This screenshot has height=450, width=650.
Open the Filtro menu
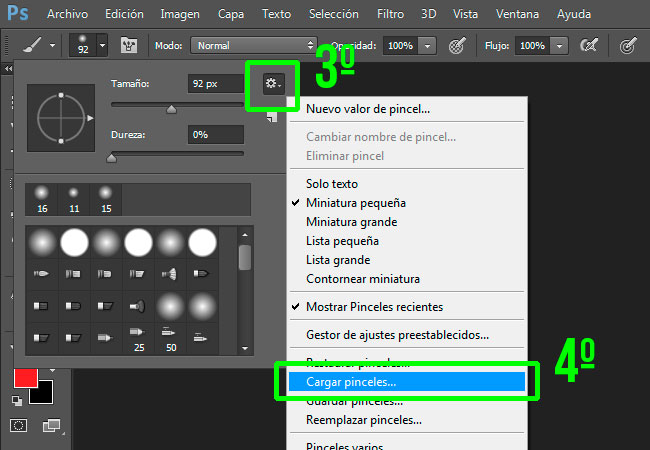pos(390,14)
